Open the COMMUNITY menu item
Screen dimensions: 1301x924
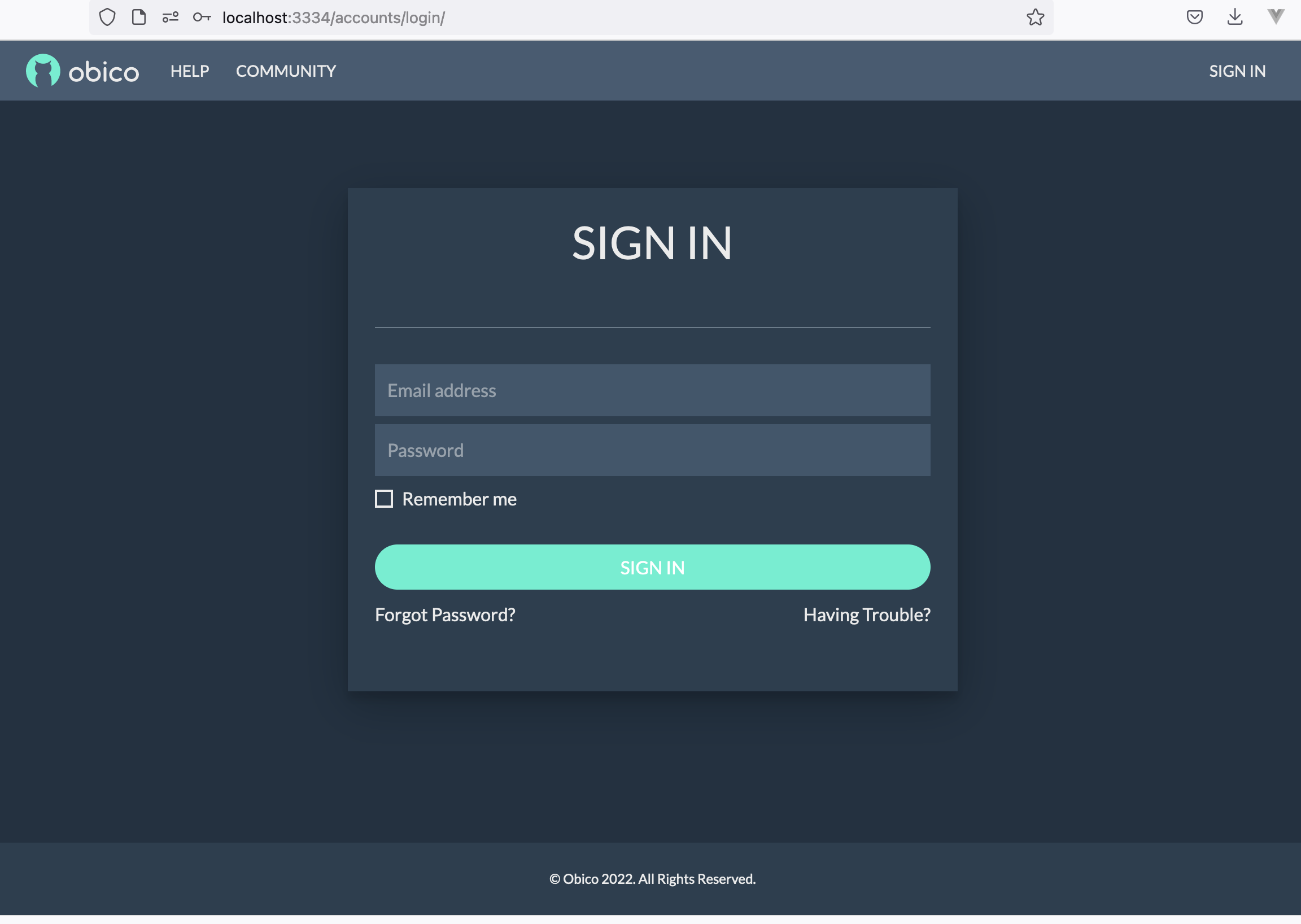[x=286, y=70]
